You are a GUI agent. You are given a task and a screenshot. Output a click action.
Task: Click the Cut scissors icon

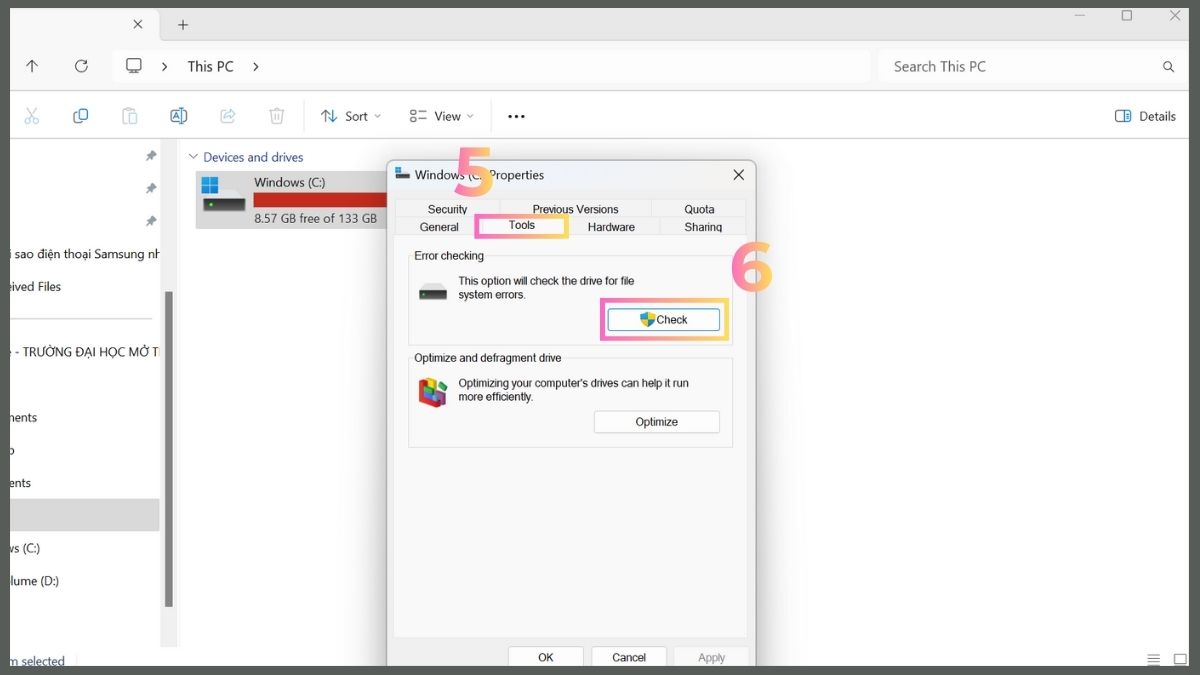31,116
